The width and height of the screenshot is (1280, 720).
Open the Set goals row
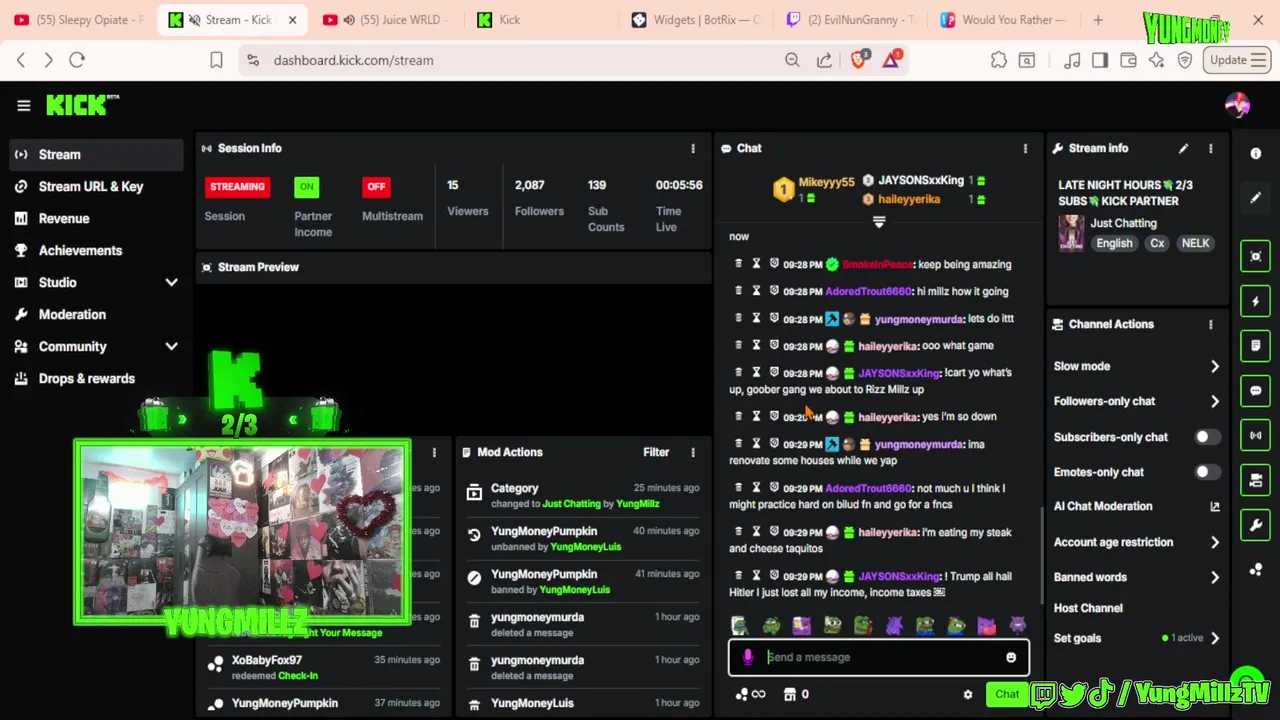click(x=1136, y=638)
